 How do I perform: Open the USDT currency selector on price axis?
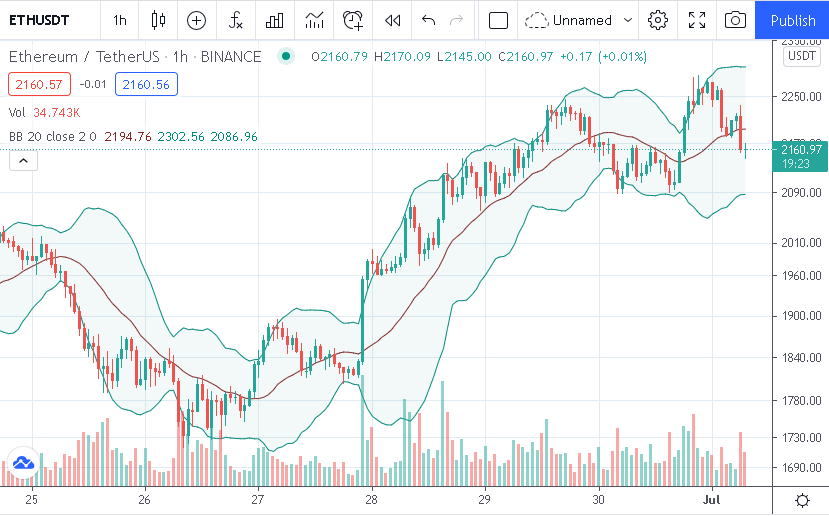coord(802,56)
